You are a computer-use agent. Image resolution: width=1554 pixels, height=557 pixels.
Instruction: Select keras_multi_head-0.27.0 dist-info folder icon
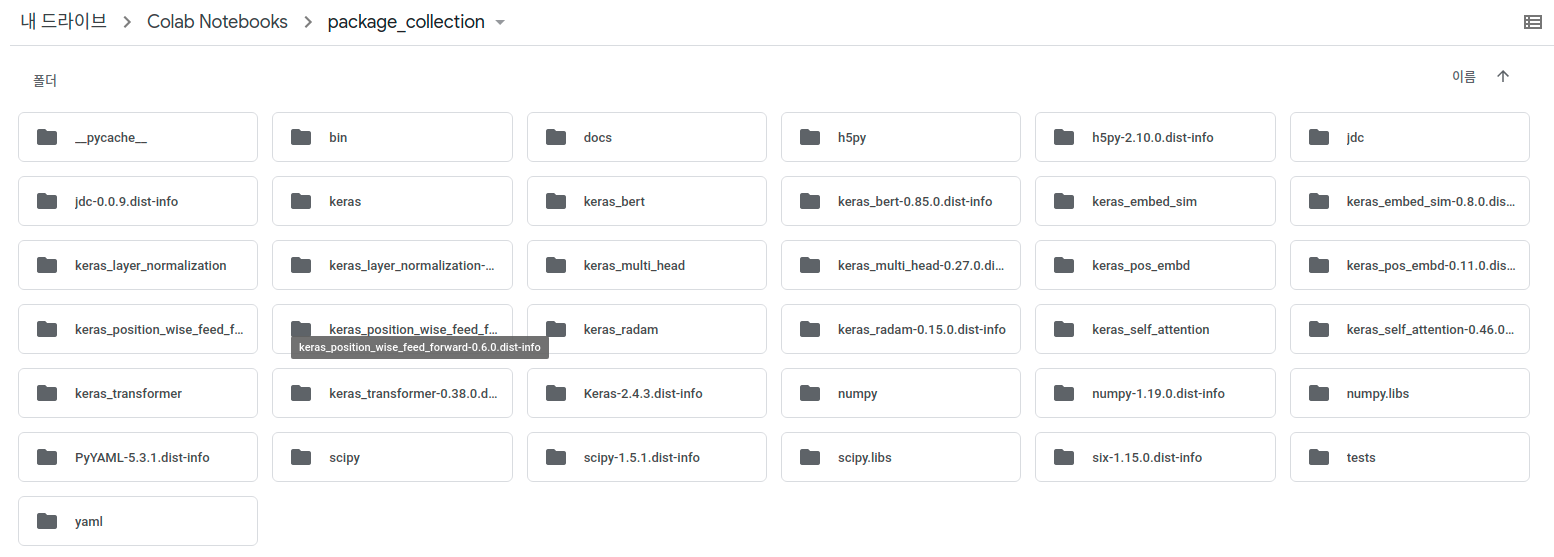pos(810,265)
